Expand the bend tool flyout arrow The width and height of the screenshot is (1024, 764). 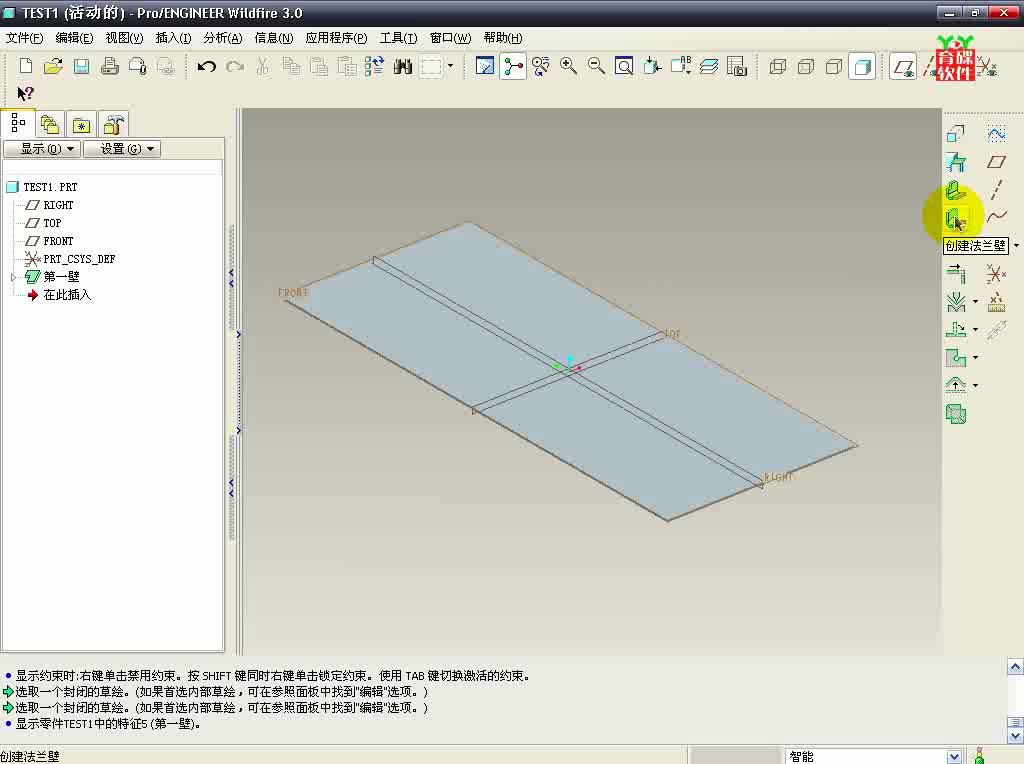976,302
